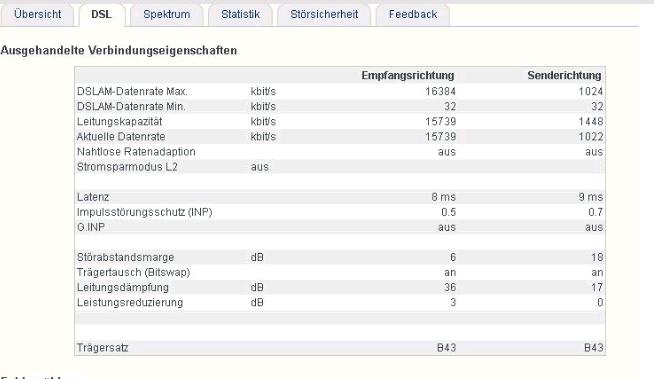Click the Latenz value 9 ms
This screenshot has width=654, height=379.
click(591, 197)
